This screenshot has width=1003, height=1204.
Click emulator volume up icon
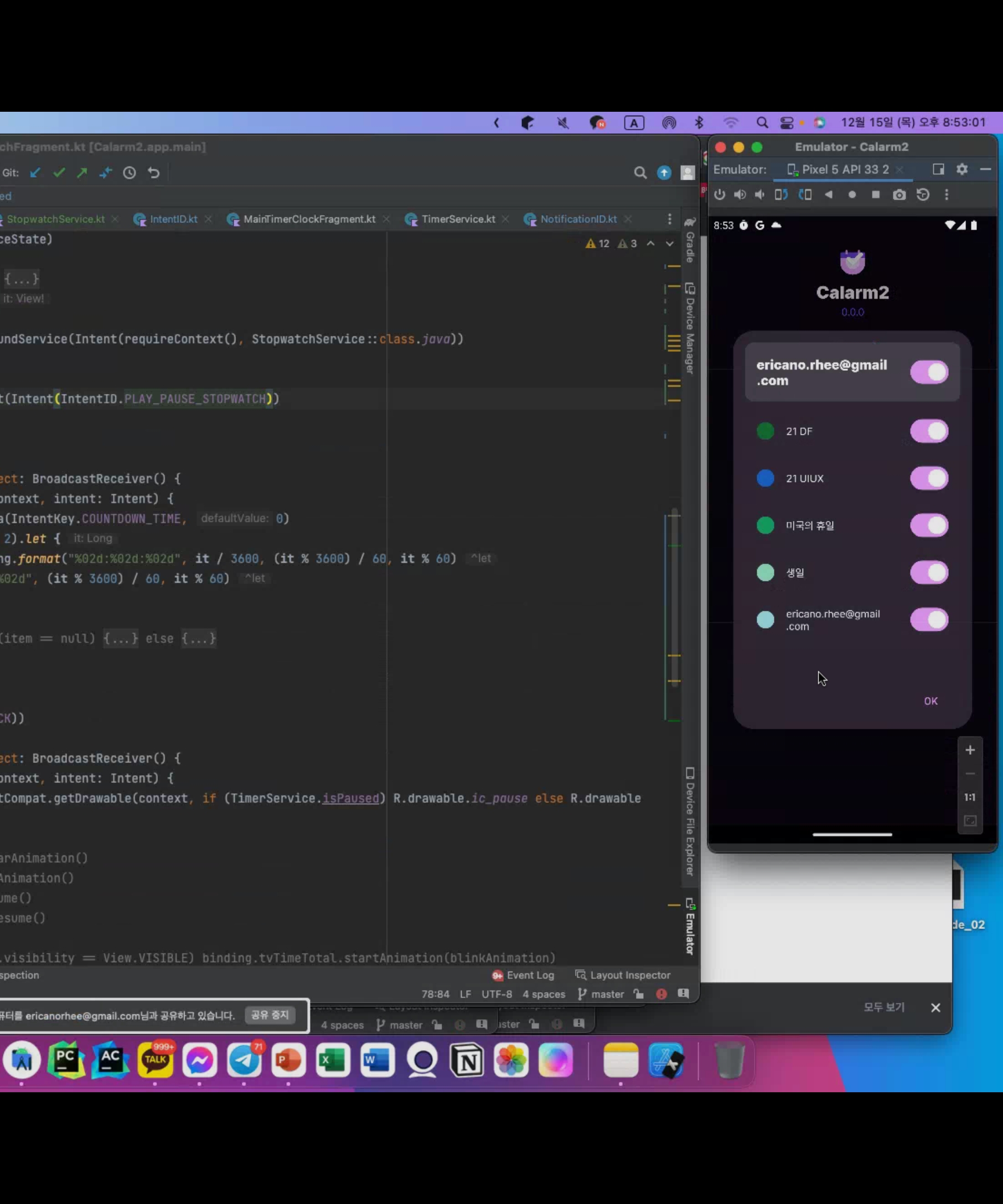(x=740, y=195)
